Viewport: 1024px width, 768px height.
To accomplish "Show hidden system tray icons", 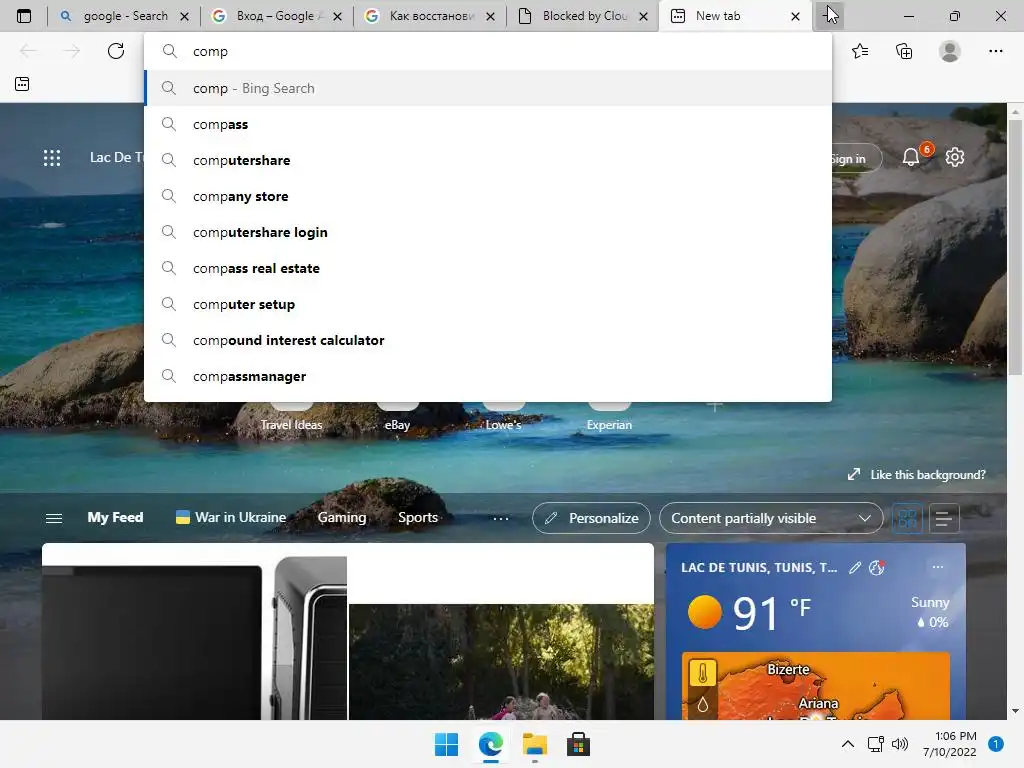I will 848,744.
